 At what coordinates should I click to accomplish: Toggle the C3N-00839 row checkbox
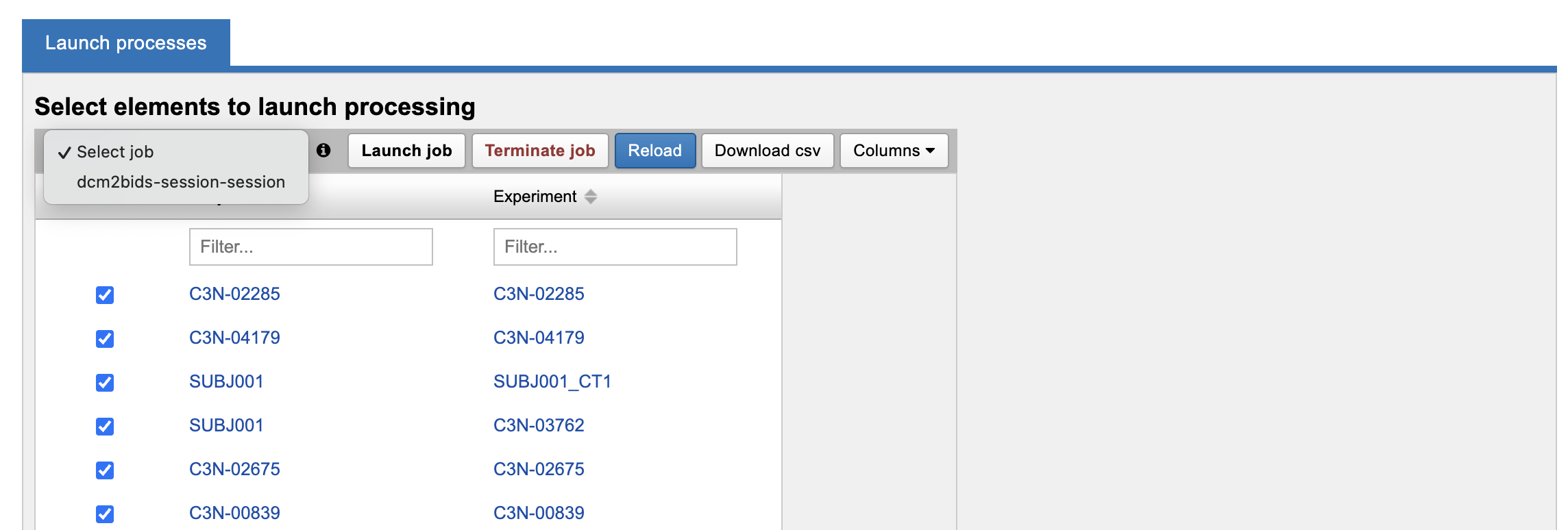(105, 514)
